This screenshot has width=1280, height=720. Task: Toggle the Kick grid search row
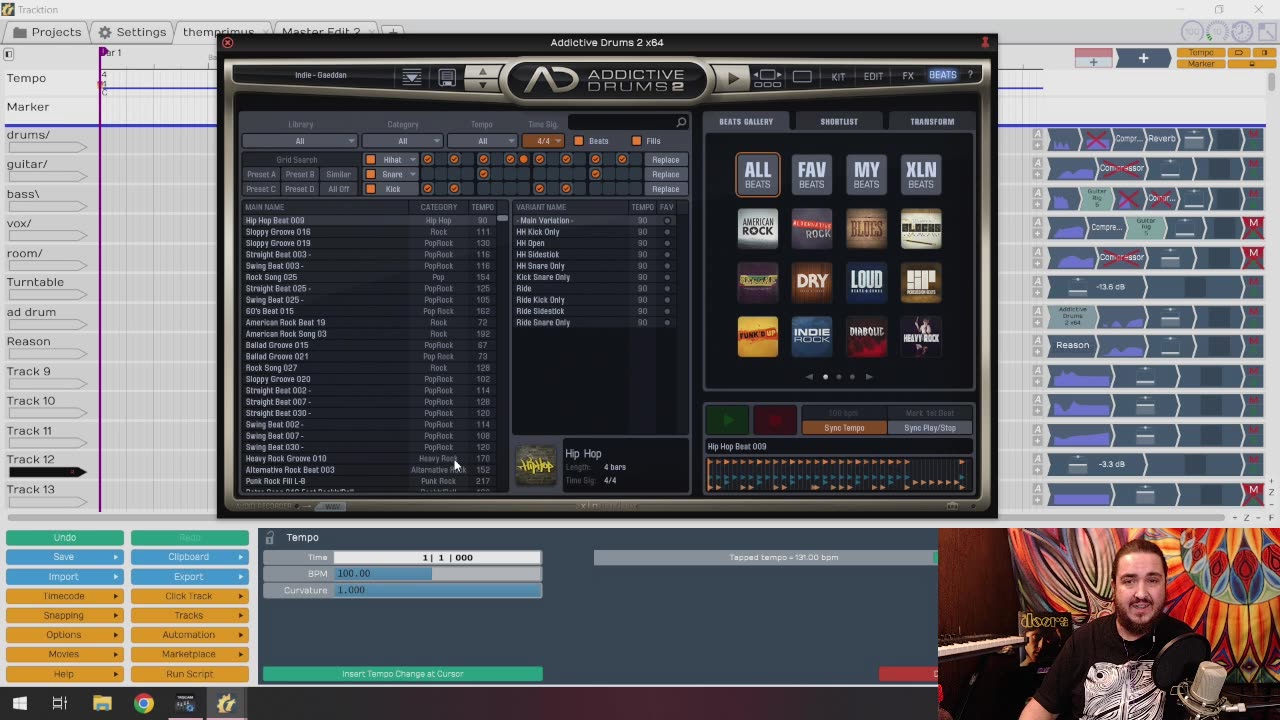pyautogui.click(x=370, y=189)
